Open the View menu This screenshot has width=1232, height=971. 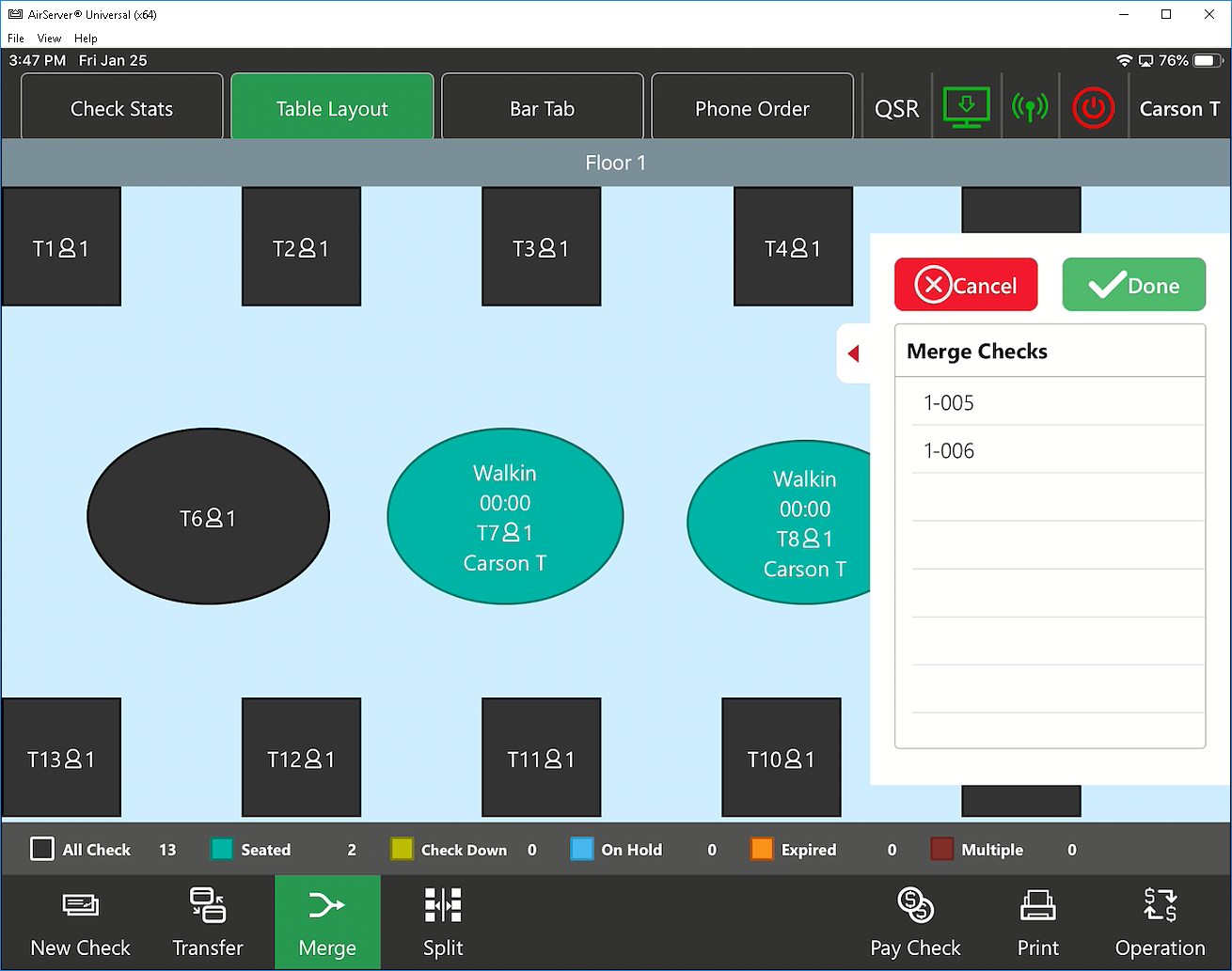tap(49, 39)
